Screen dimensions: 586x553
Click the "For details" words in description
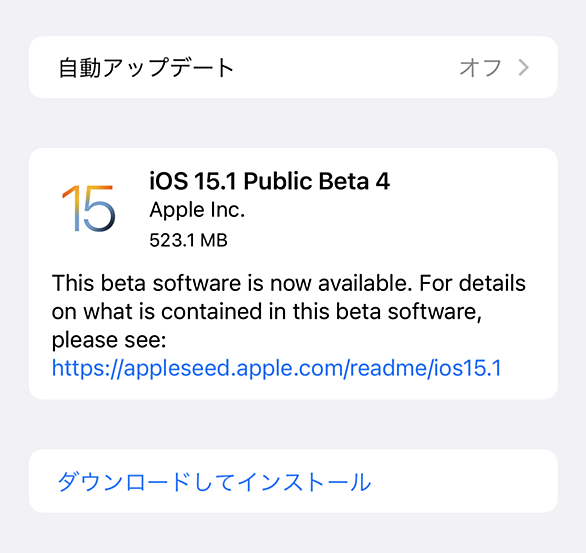[472, 283]
